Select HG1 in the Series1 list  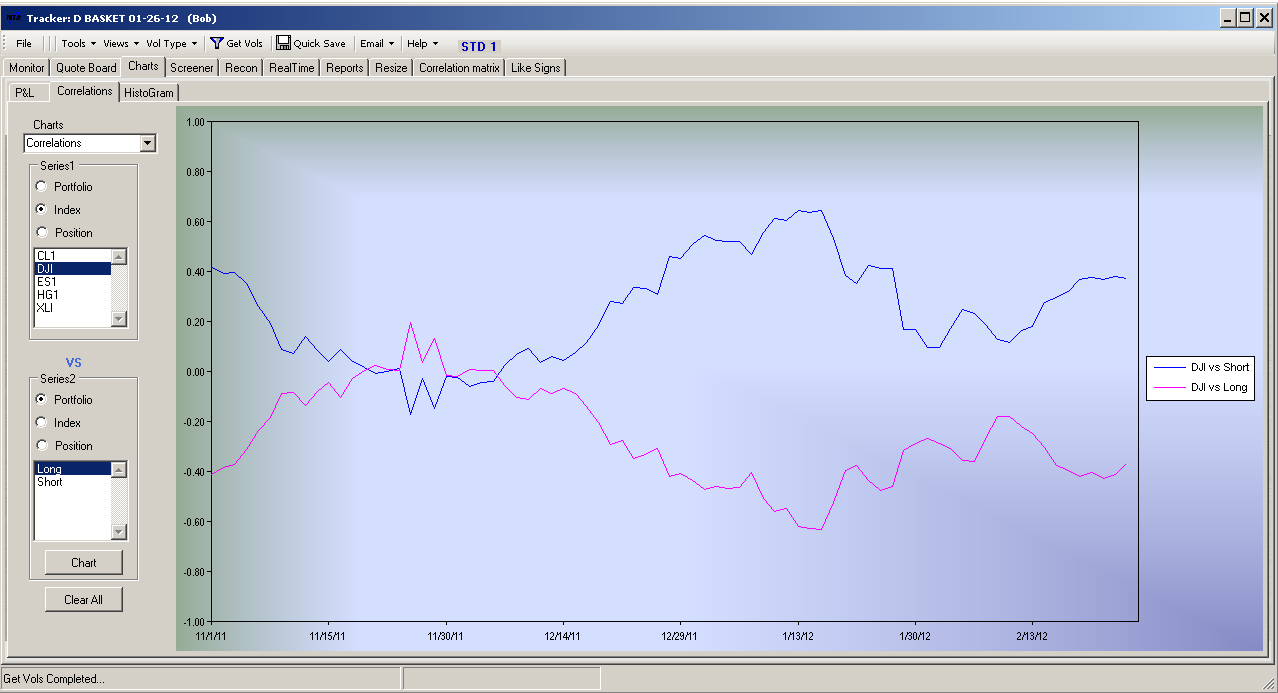point(72,295)
